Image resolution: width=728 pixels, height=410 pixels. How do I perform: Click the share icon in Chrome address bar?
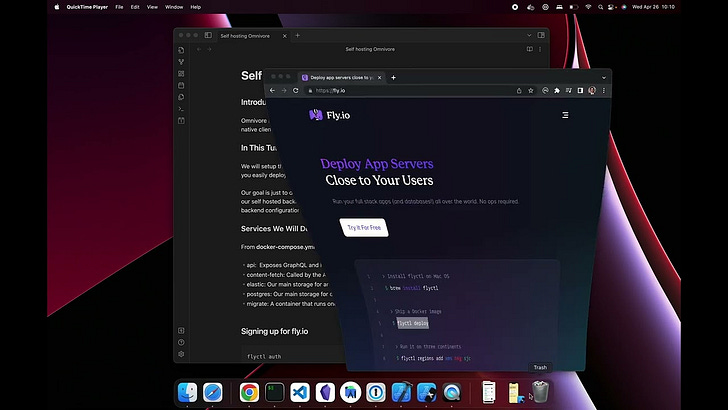pos(519,91)
